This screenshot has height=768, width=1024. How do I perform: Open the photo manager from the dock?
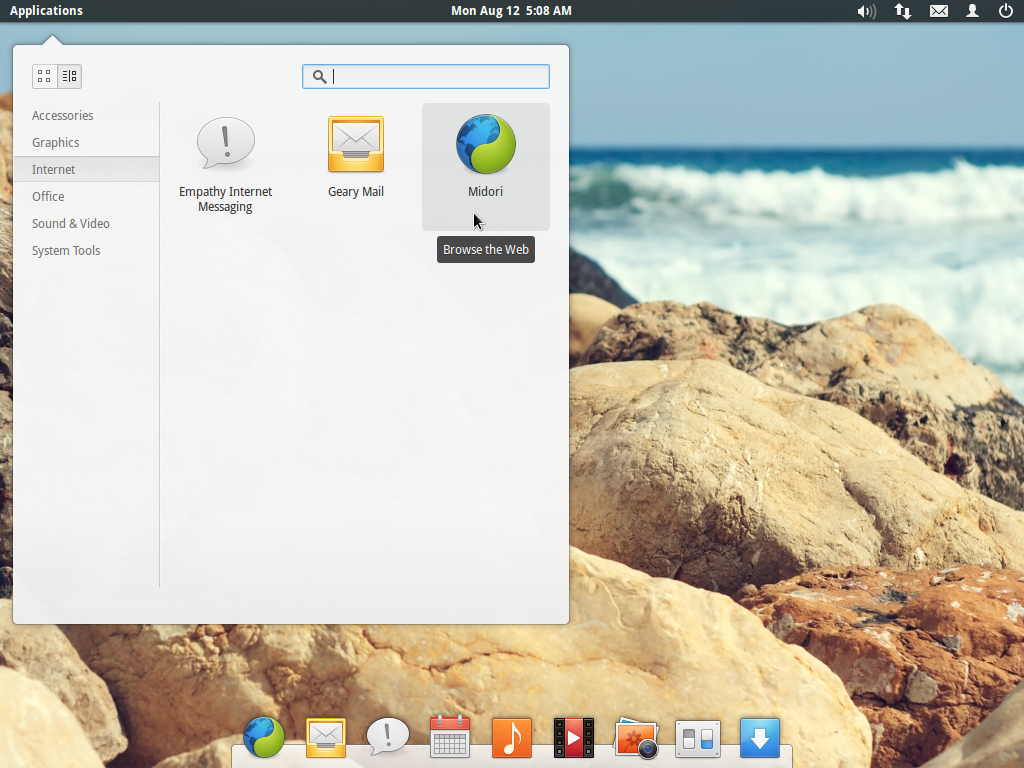pos(636,738)
